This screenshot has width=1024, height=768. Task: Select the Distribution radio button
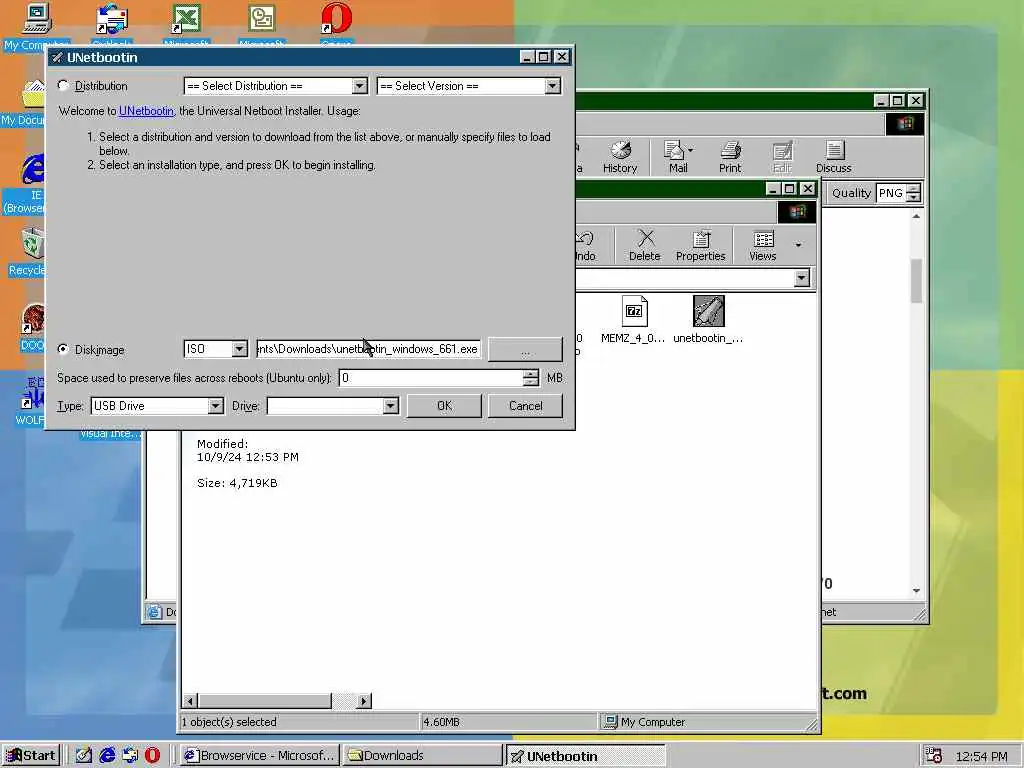coord(63,86)
